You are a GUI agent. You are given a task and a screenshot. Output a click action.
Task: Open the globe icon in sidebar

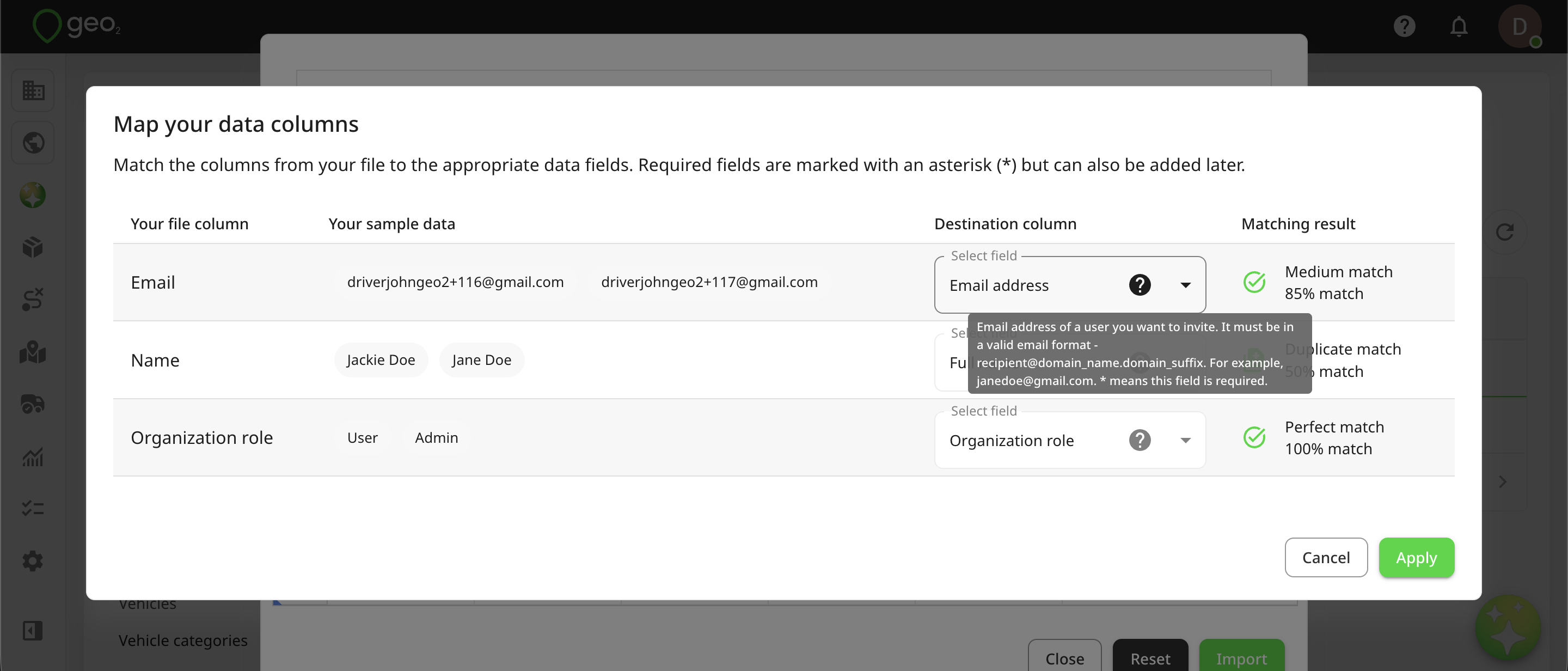(x=33, y=143)
